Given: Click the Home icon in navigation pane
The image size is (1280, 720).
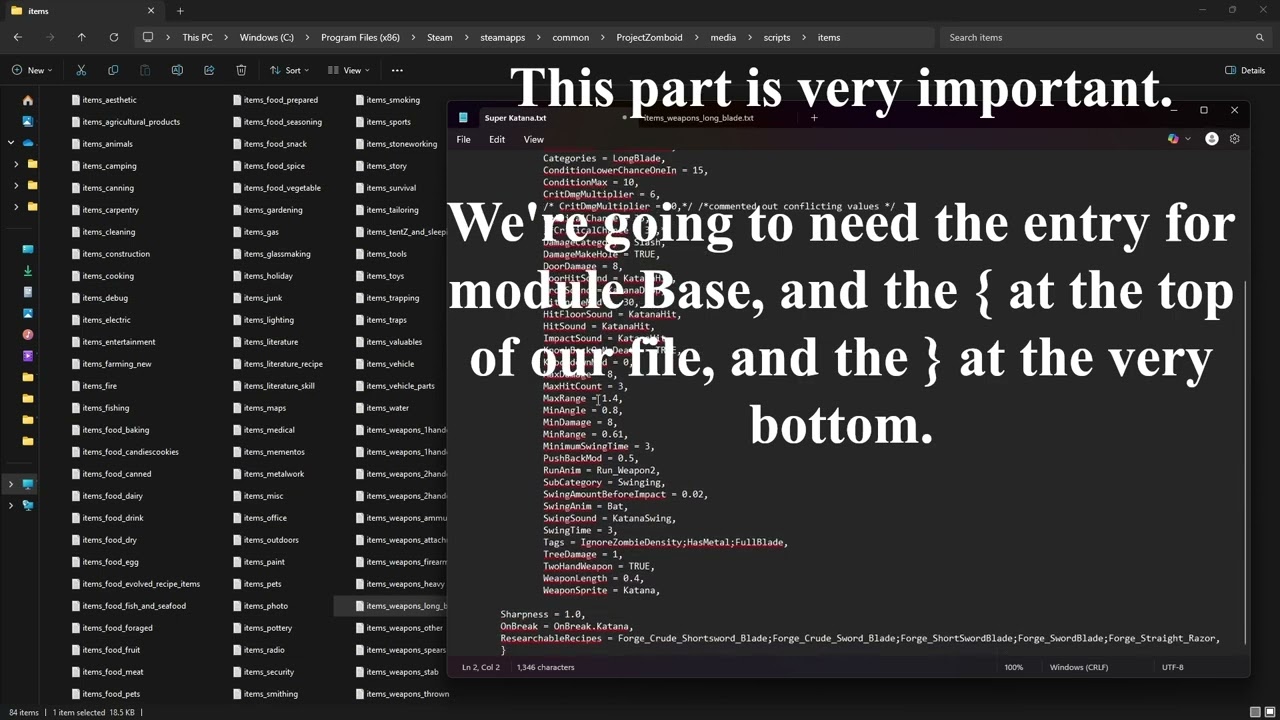Looking at the screenshot, I should (x=28, y=100).
